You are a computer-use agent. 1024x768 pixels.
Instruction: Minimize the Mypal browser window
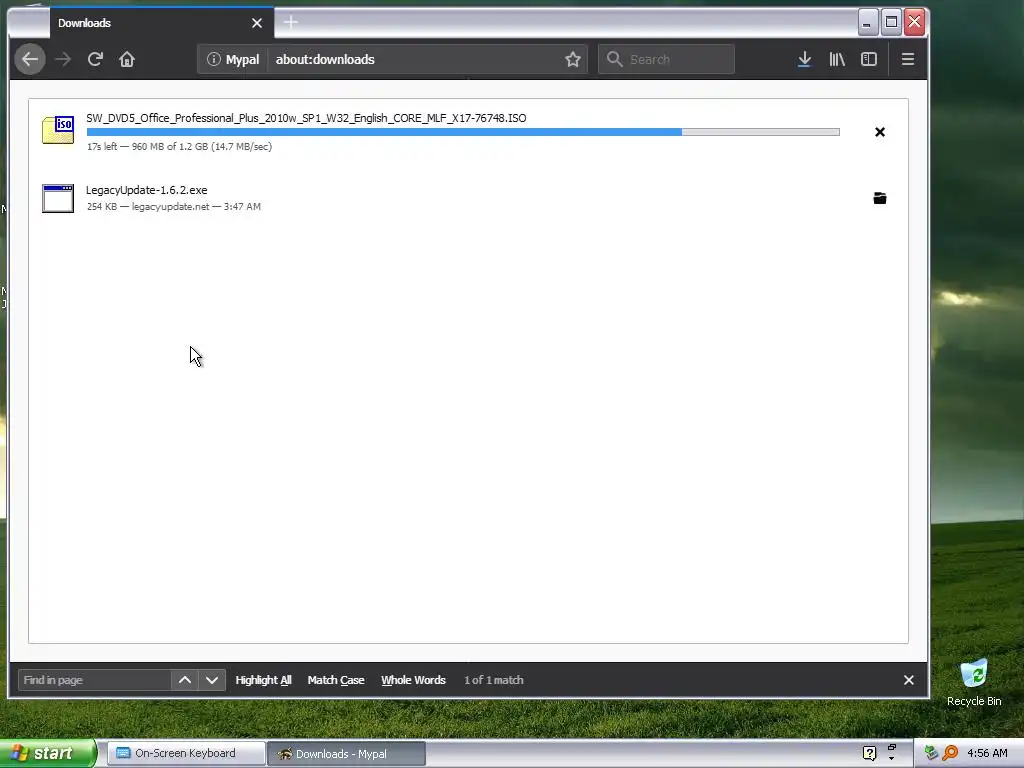[x=867, y=23]
